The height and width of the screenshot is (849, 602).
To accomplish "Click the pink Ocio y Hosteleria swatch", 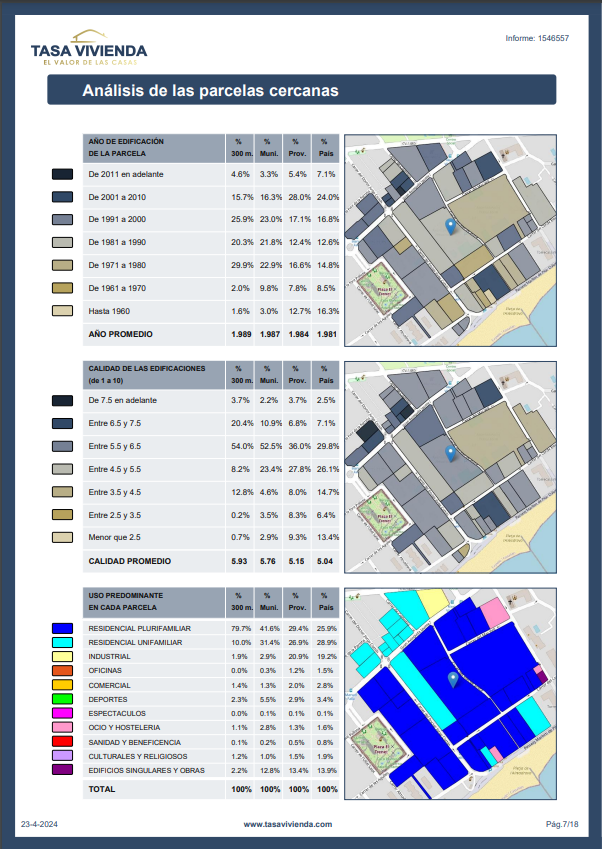I will (x=62, y=728).
